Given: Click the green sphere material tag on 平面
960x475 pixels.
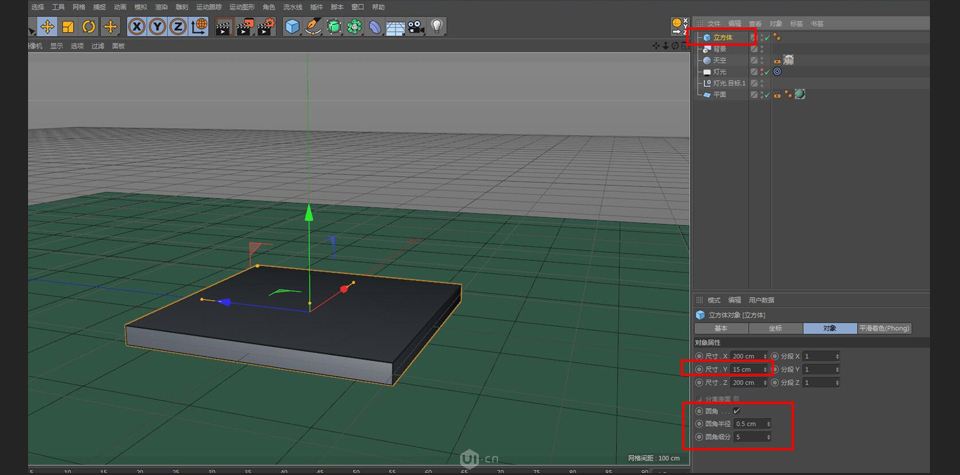Looking at the screenshot, I should 800,95.
